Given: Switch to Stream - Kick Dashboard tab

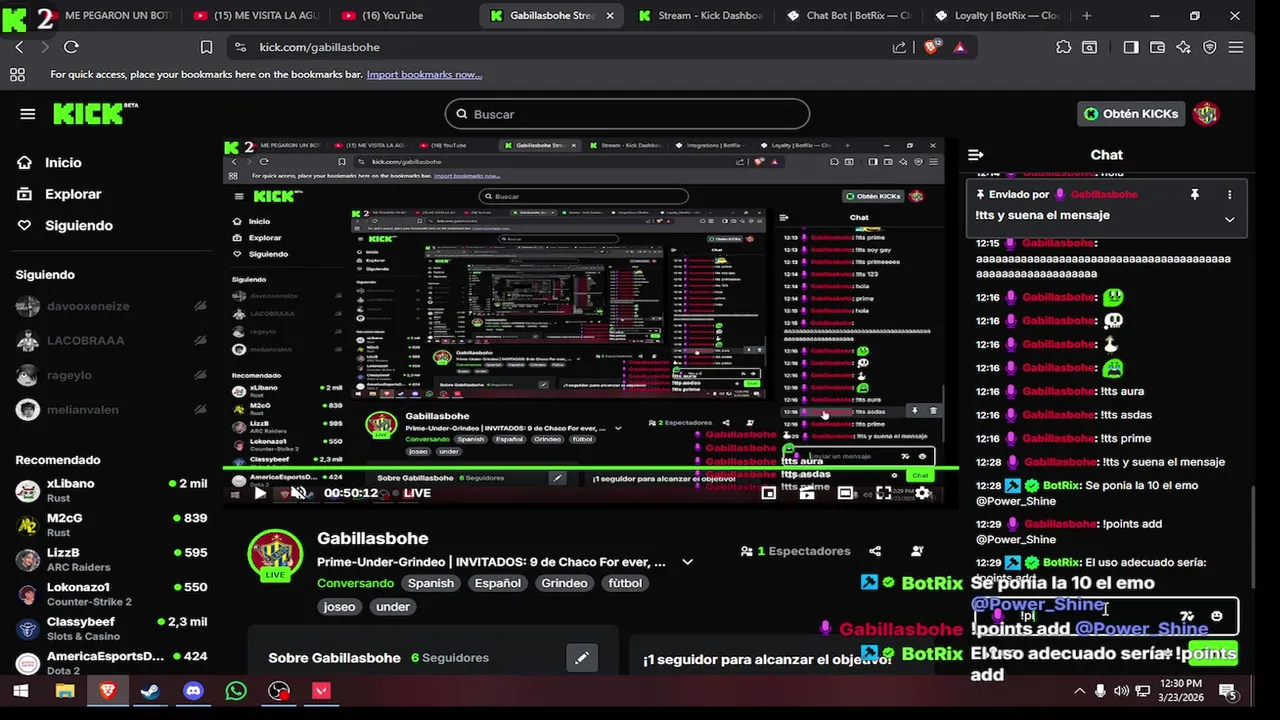Looking at the screenshot, I should point(700,16).
